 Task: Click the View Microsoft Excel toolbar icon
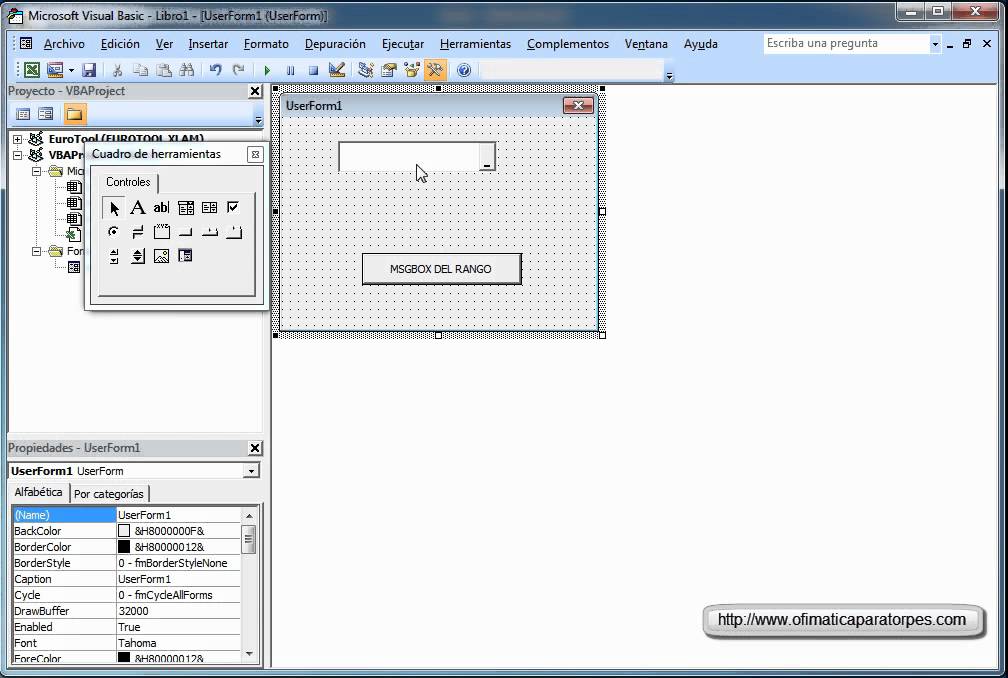(32, 70)
